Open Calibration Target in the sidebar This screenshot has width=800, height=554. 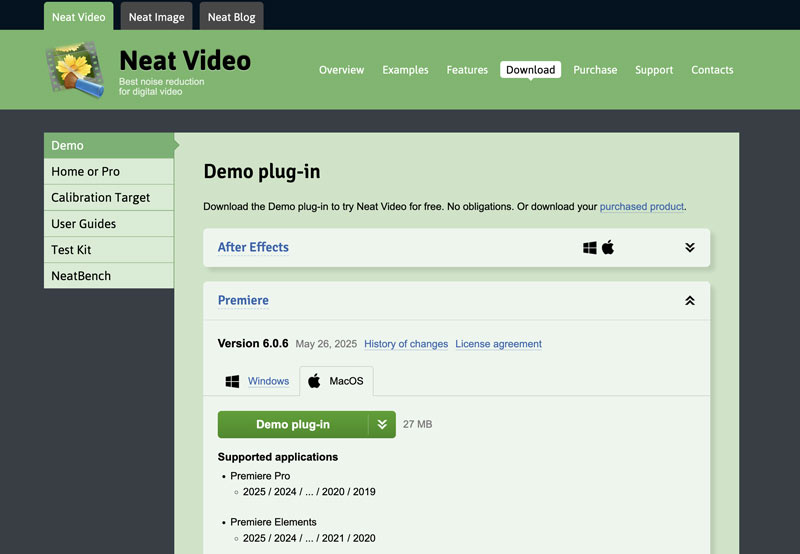click(109, 197)
